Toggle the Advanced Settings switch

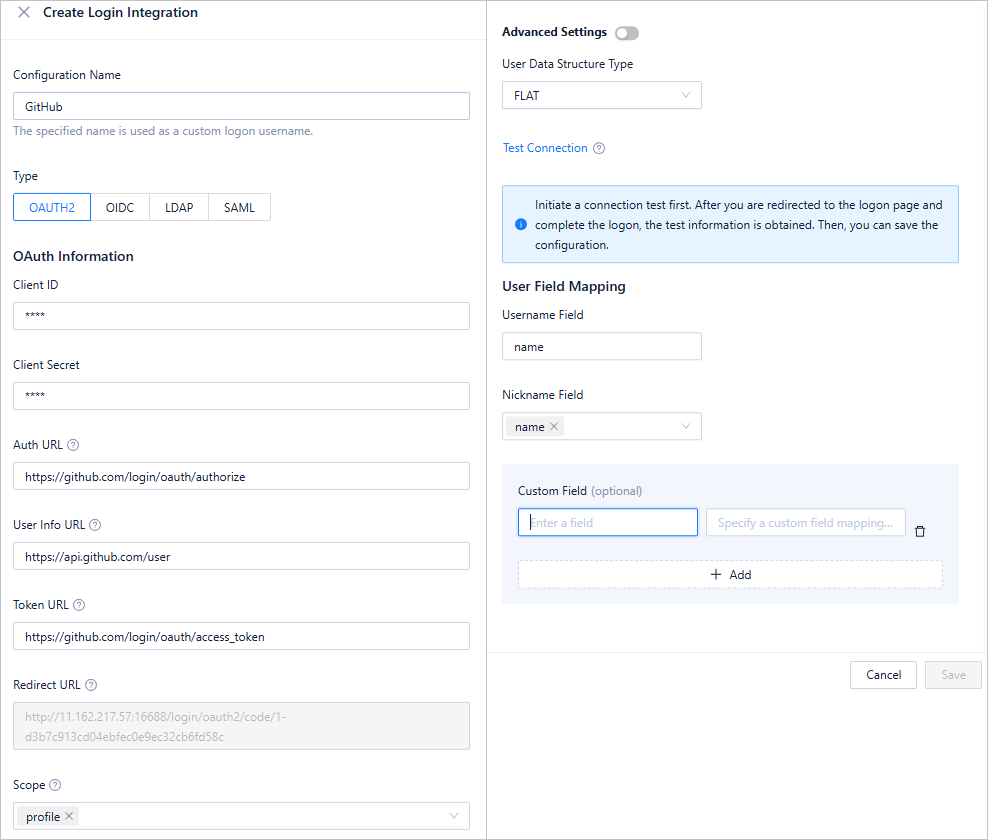(x=627, y=33)
